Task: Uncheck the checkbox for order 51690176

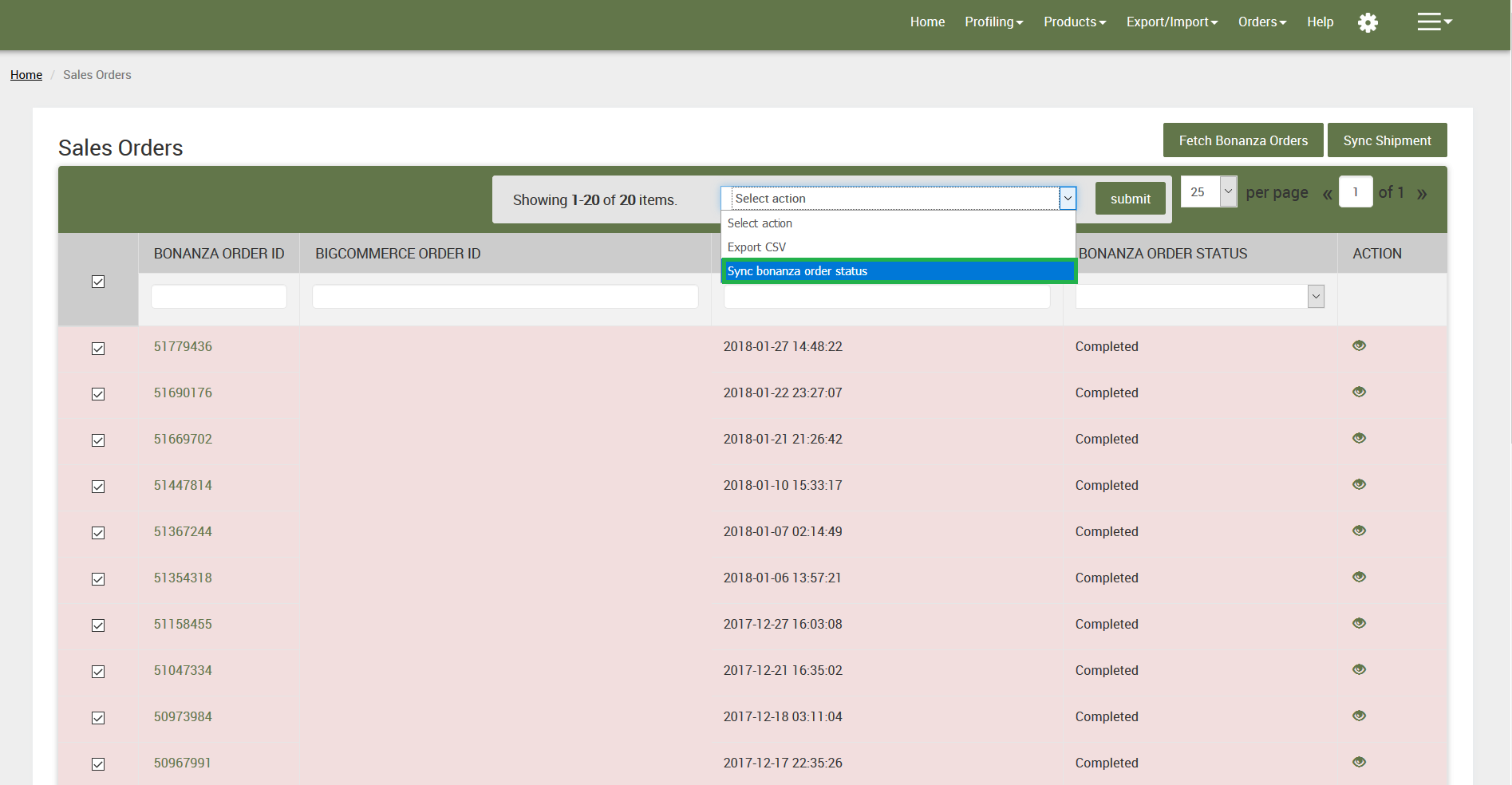Action: tap(98, 394)
